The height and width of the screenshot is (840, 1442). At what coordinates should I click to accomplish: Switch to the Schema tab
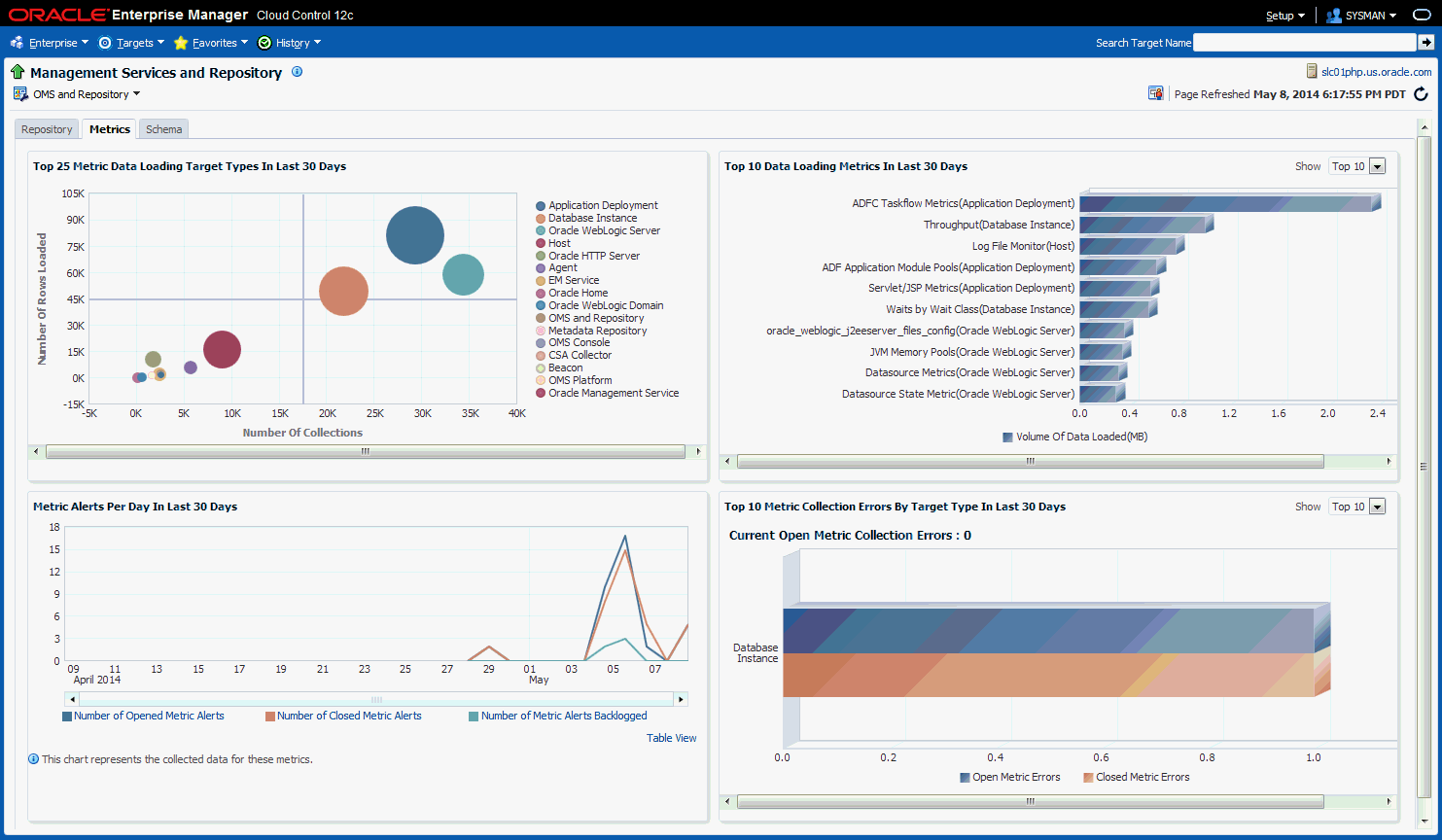[x=163, y=129]
